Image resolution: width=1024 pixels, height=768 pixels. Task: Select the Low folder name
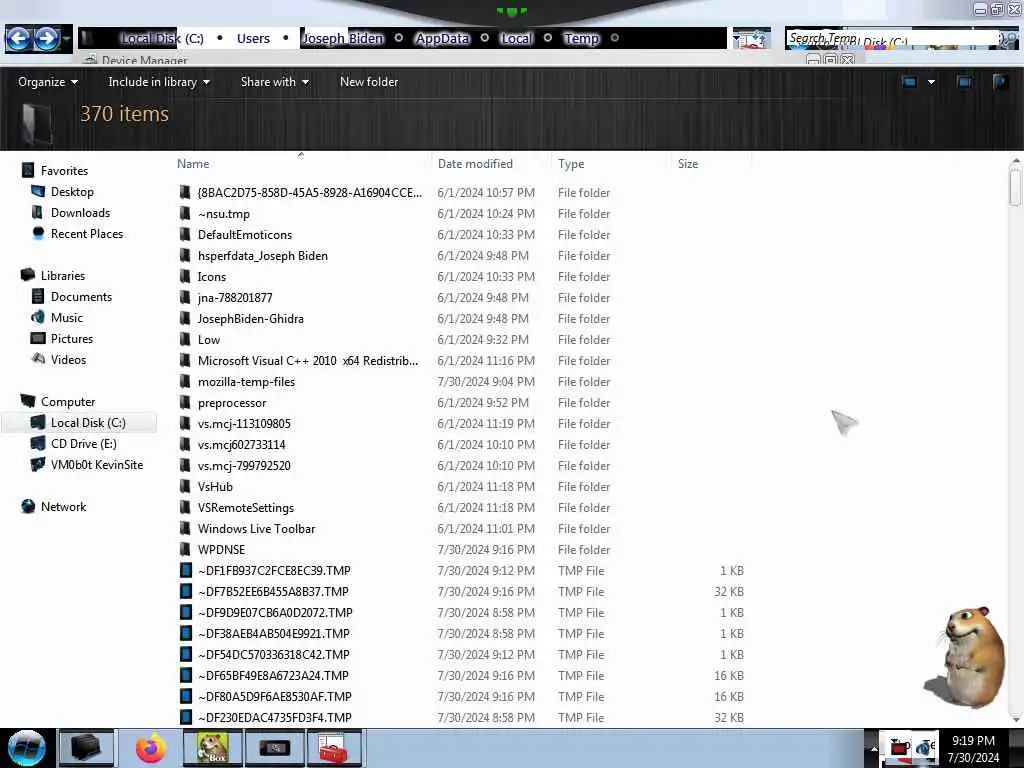(x=209, y=340)
